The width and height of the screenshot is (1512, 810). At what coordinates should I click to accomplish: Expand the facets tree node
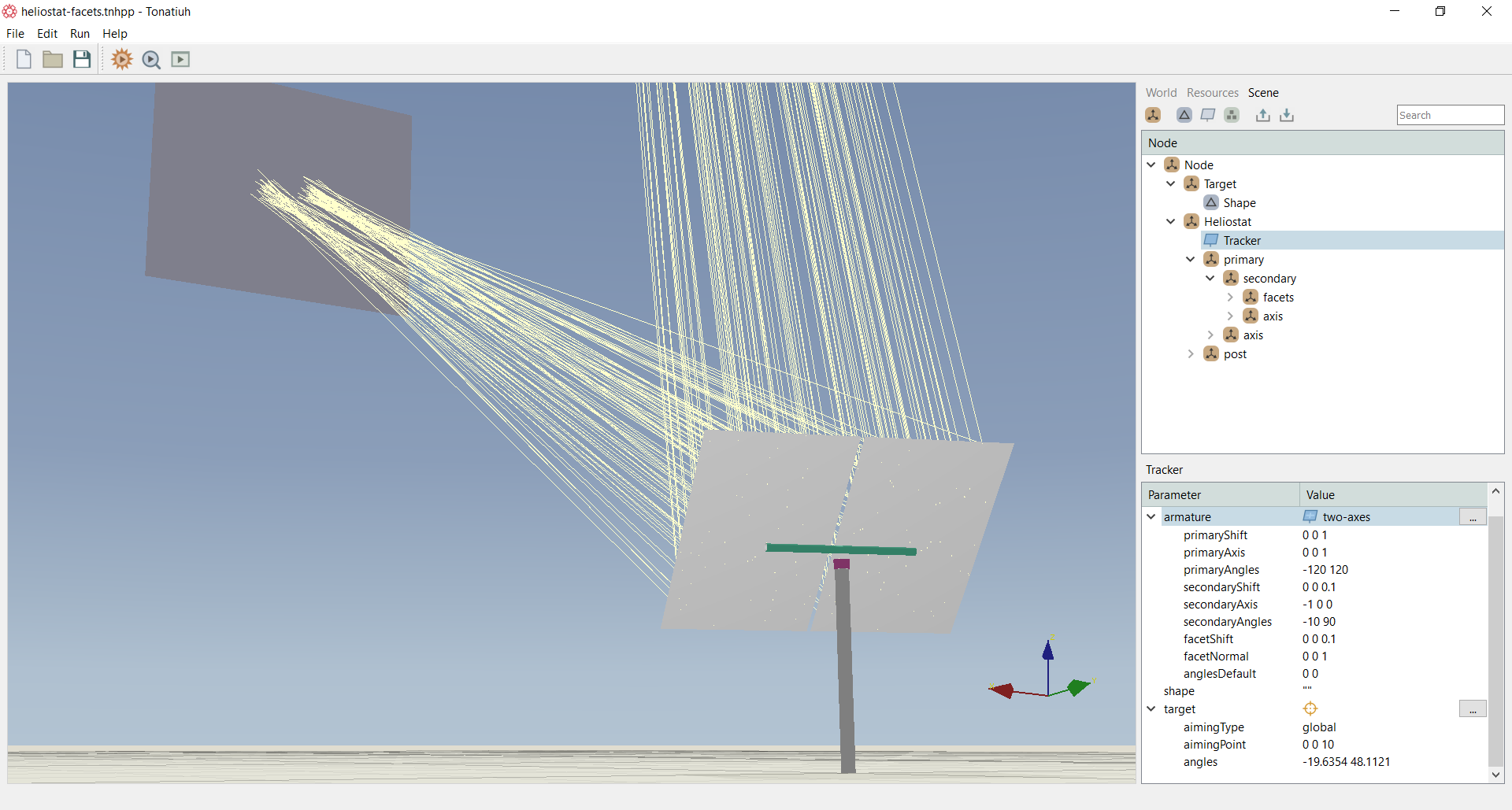tap(1230, 297)
